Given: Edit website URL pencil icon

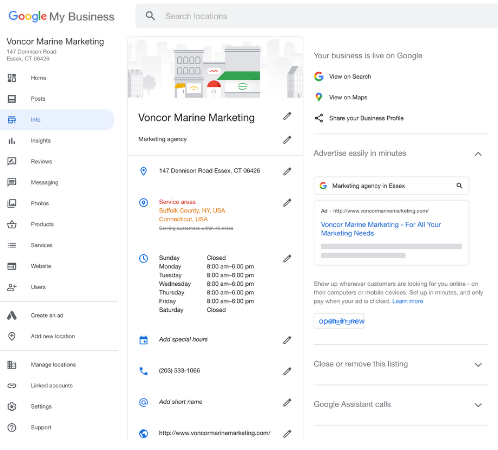Looking at the screenshot, I should tap(287, 434).
